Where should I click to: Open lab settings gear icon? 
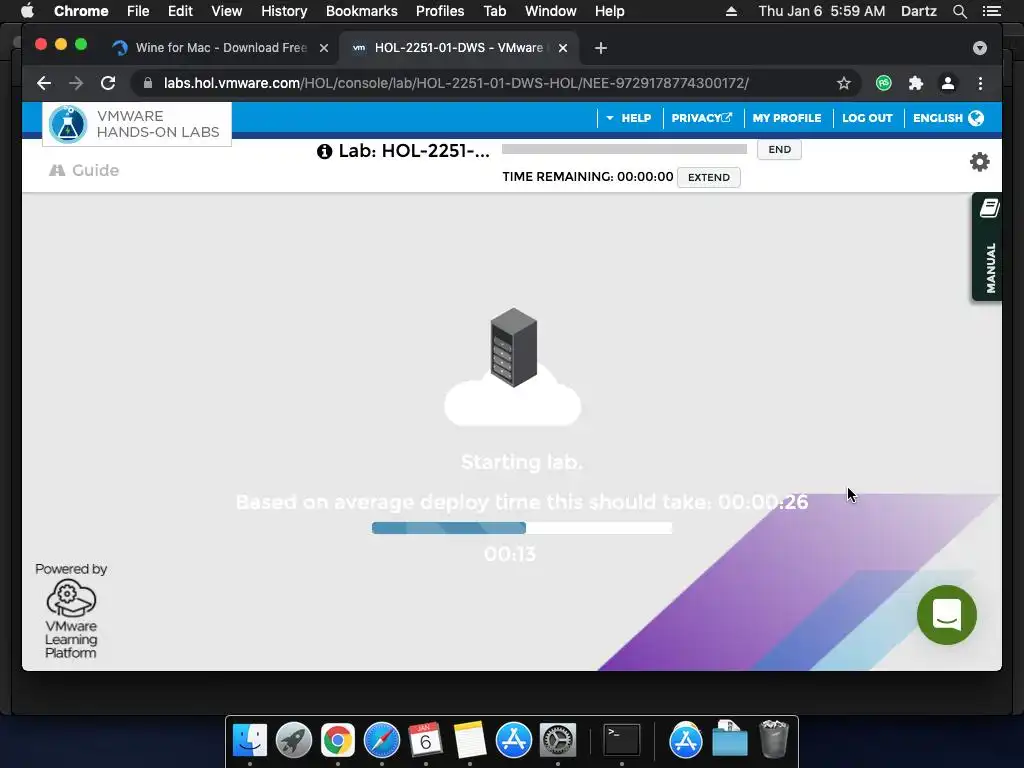point(979,162)
